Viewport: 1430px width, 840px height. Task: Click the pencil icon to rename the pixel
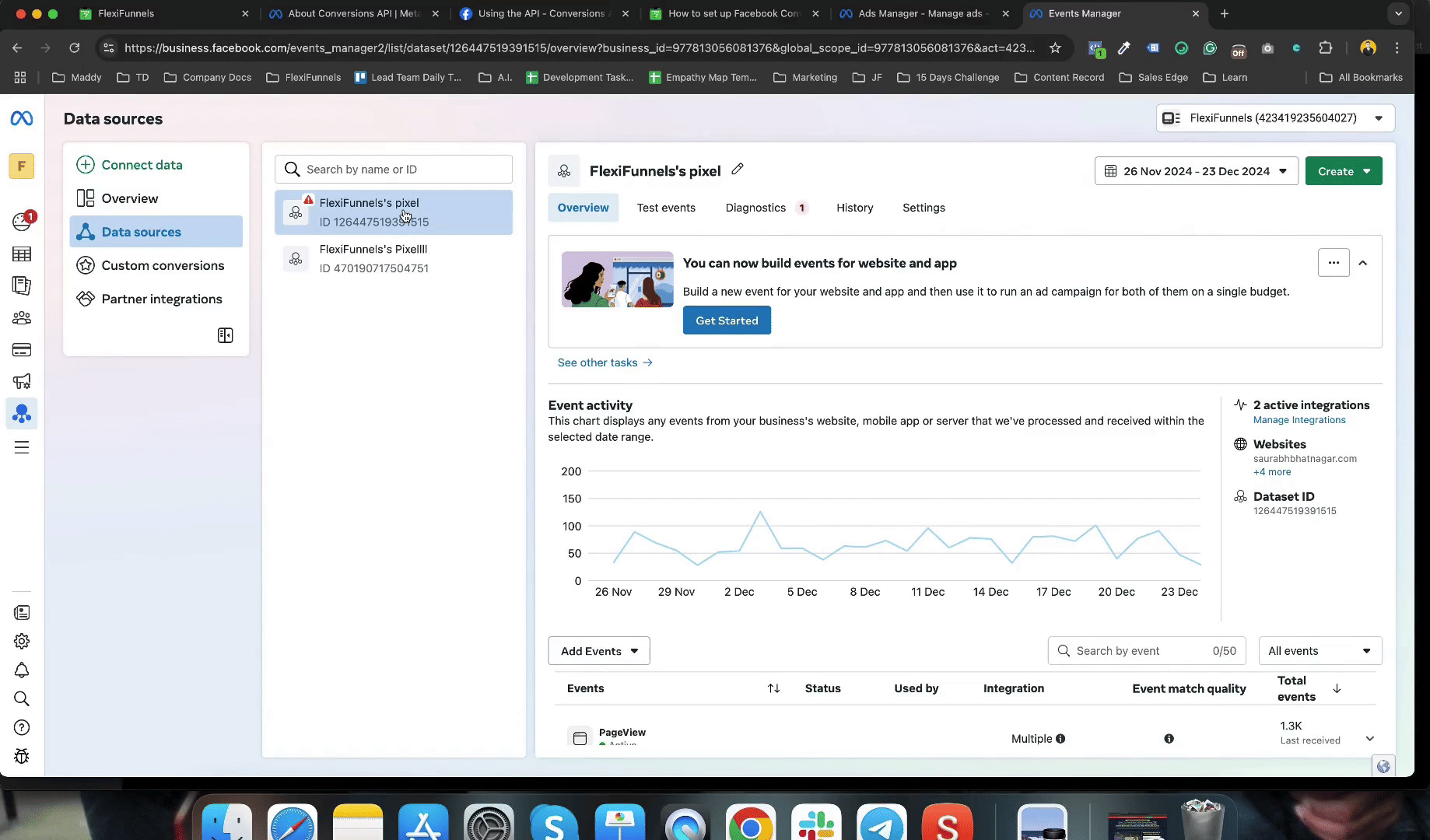click(738, 170)
